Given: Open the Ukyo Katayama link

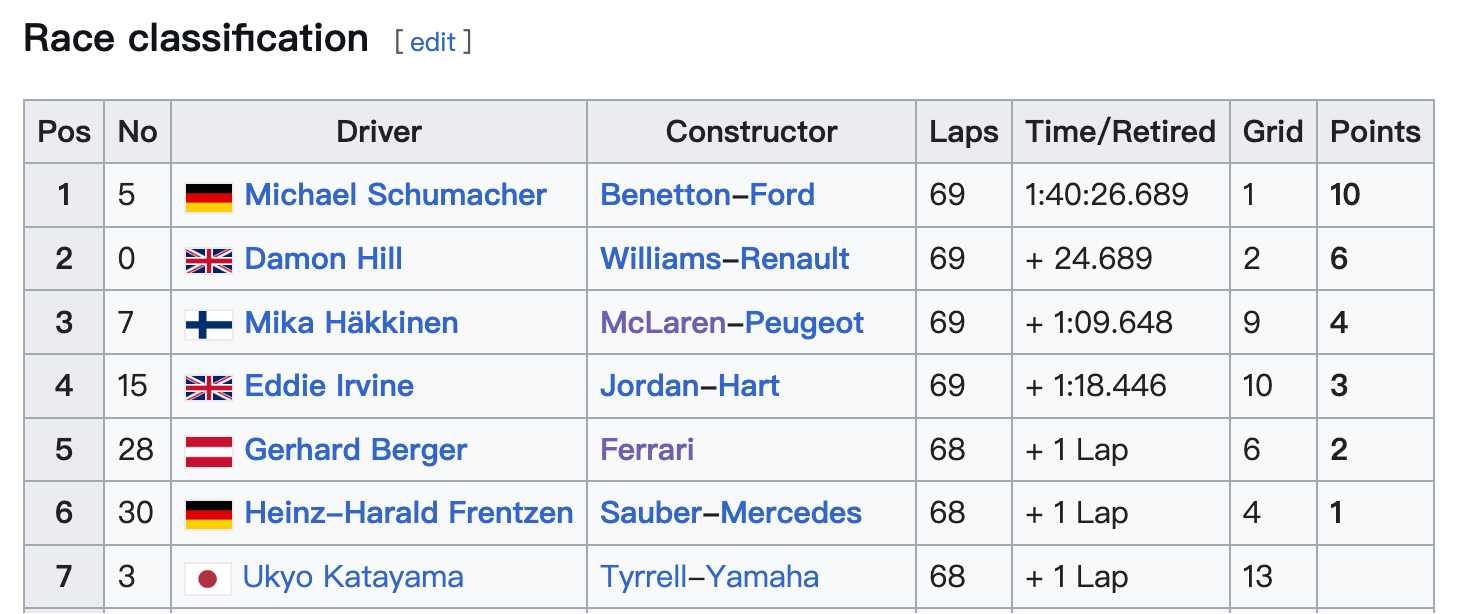Looking at the screenshot, I should [353, 577].
